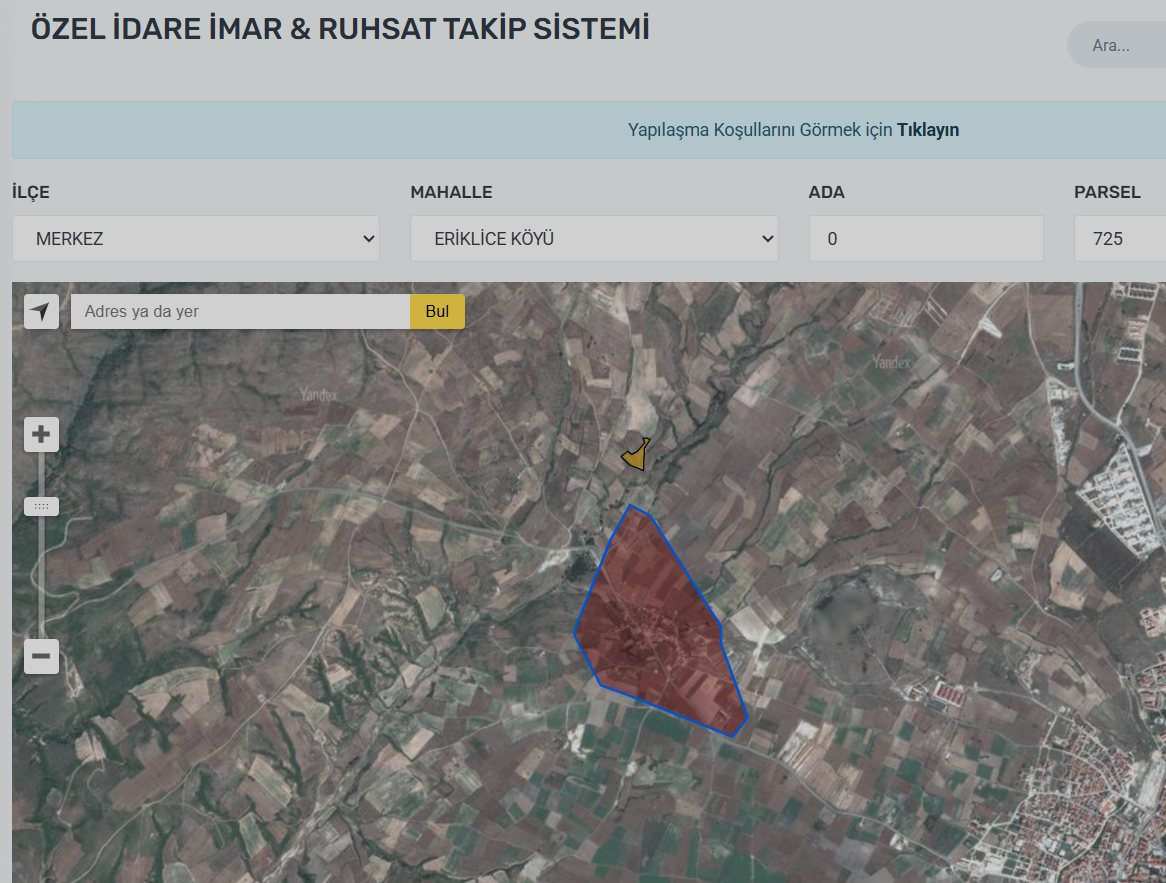Click the Parsel field containing 725
The width and height of the screenshot is (1166, 883).
(x=1119, y=239)
